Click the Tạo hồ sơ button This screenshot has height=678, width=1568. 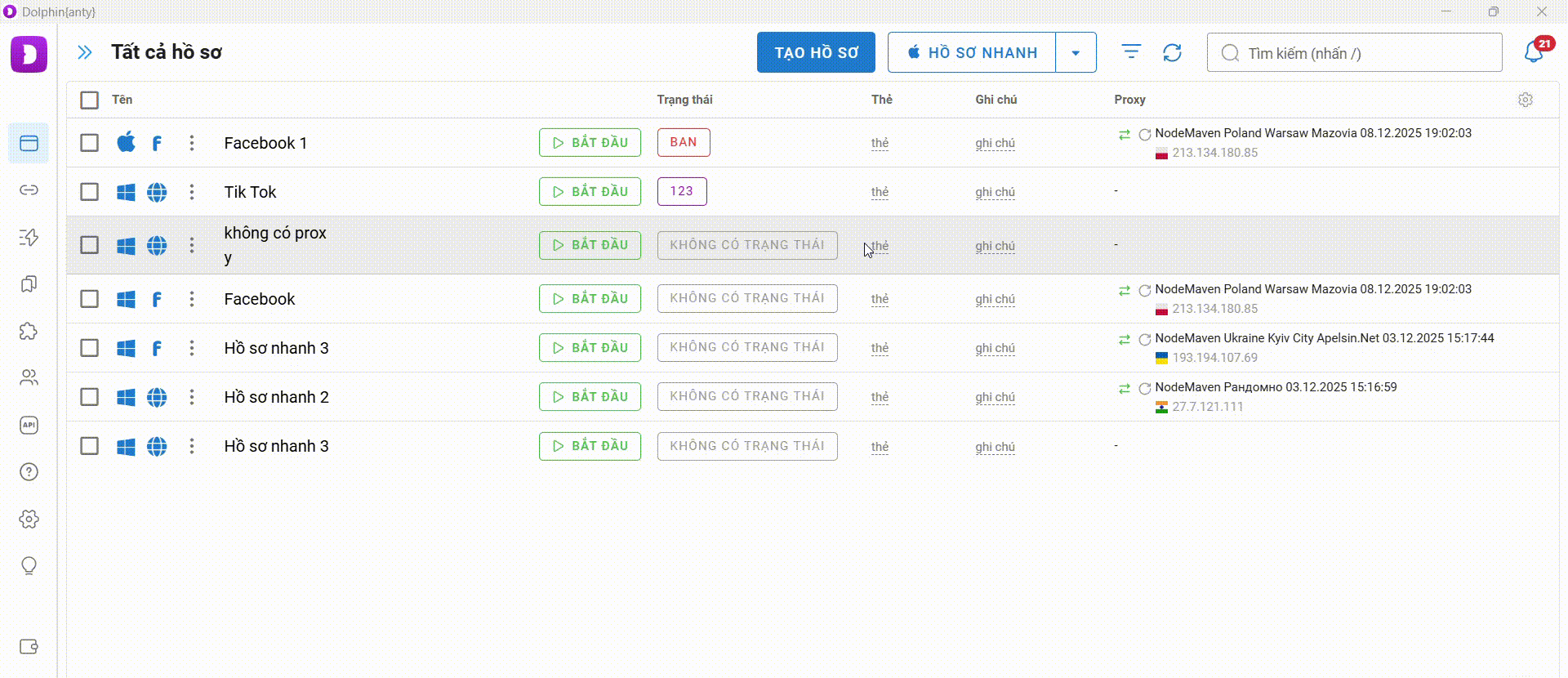coord(816,53)
